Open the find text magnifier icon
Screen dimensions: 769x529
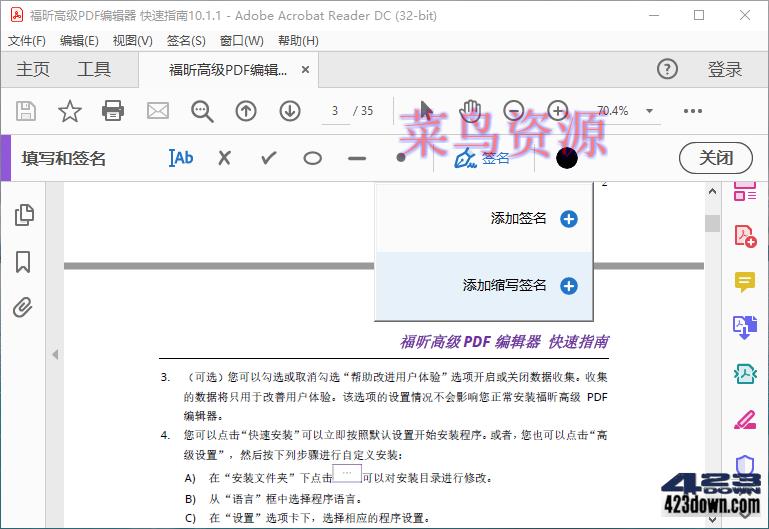point(202,111)
